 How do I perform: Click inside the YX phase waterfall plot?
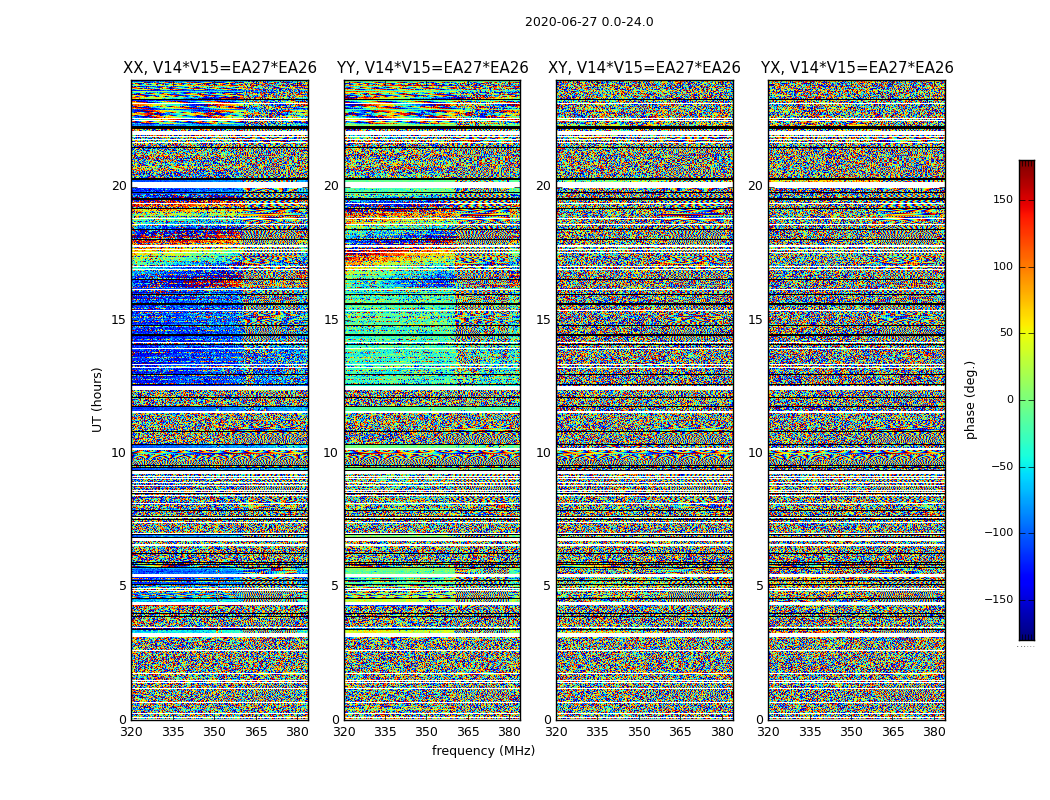click(x=856, y=400)
